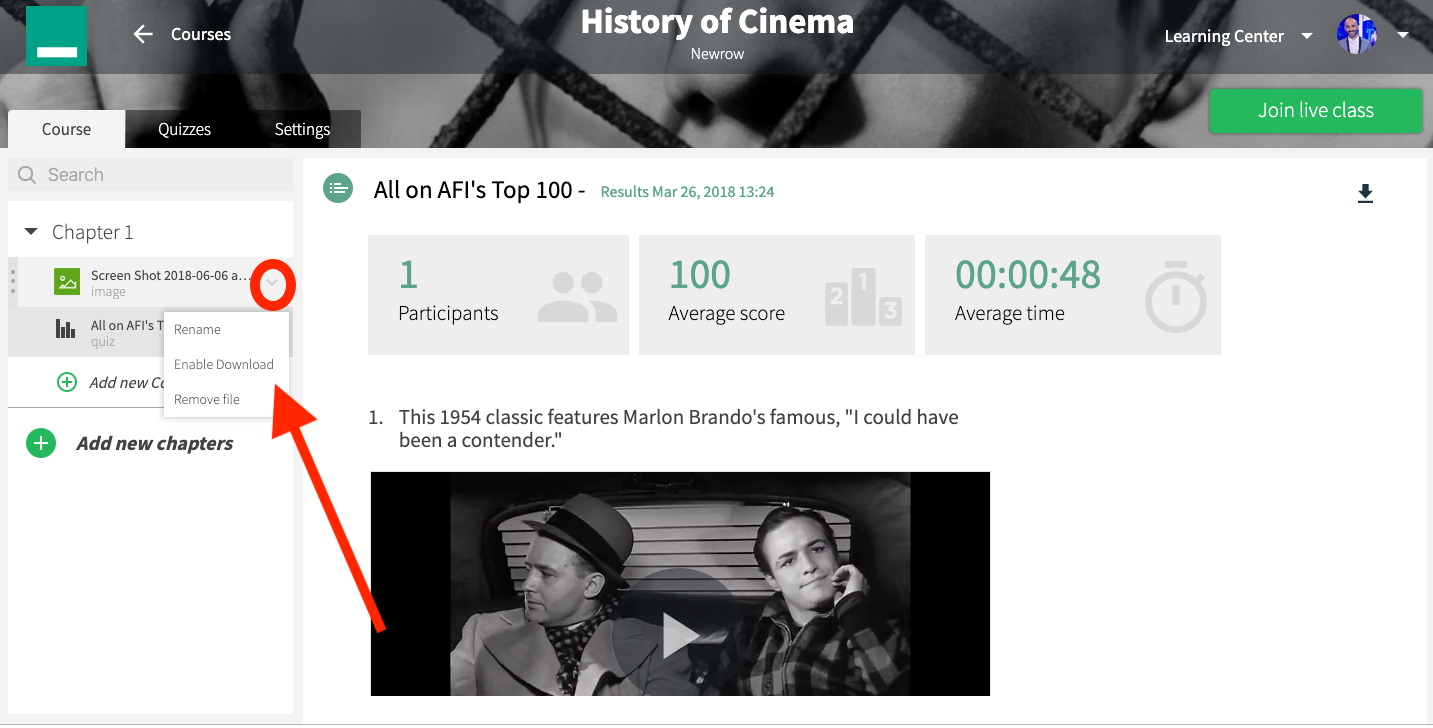The image size is (1433, 728).
Task: Click the back arrow next to Courses
Action: 143,34
